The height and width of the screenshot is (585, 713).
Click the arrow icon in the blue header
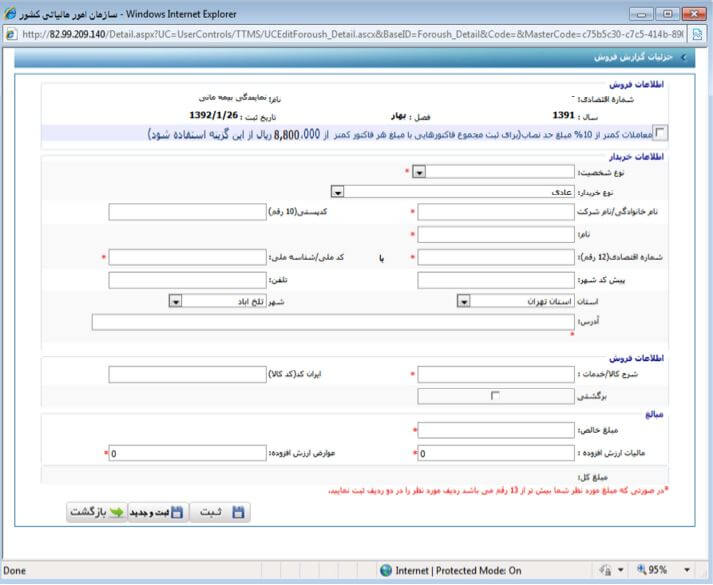pyautogui.click(x=683, y=57)
